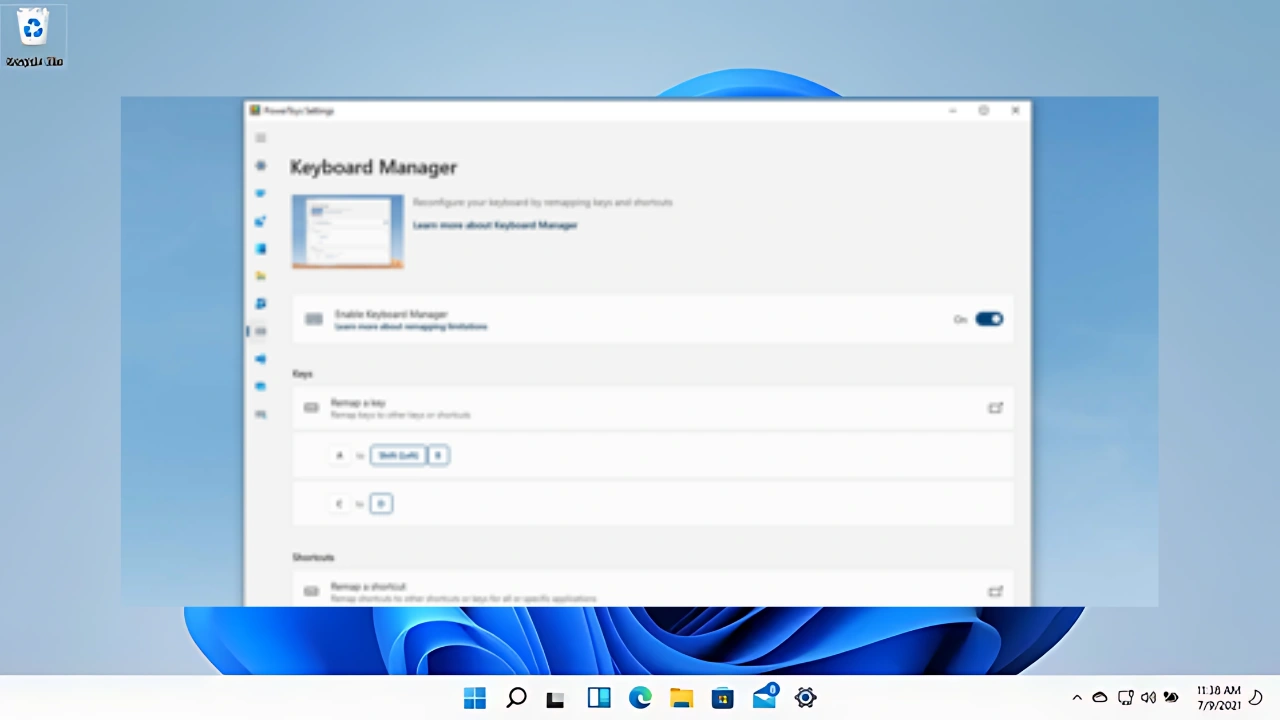Open PowerToys Run in the sidebar
The height and width of the screenshot is (720, 1280).
pos(260,386)
